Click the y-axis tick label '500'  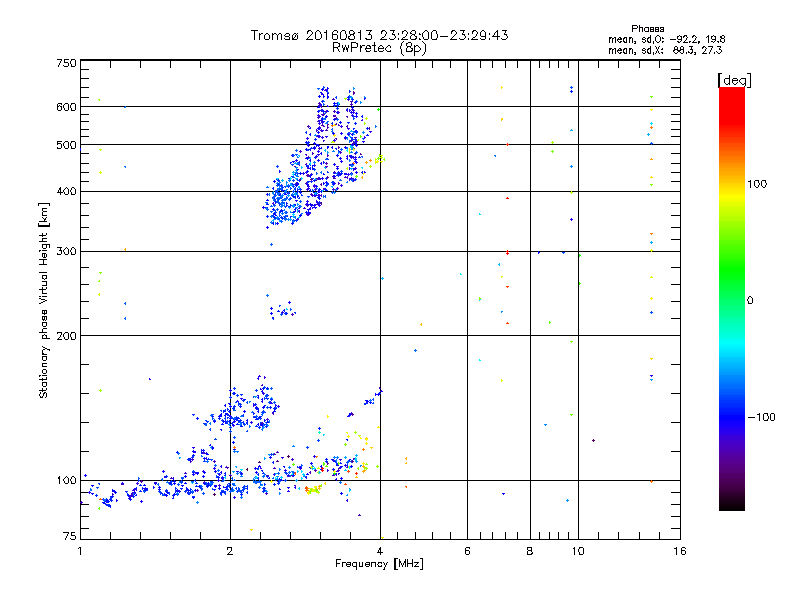click(66, 145)
